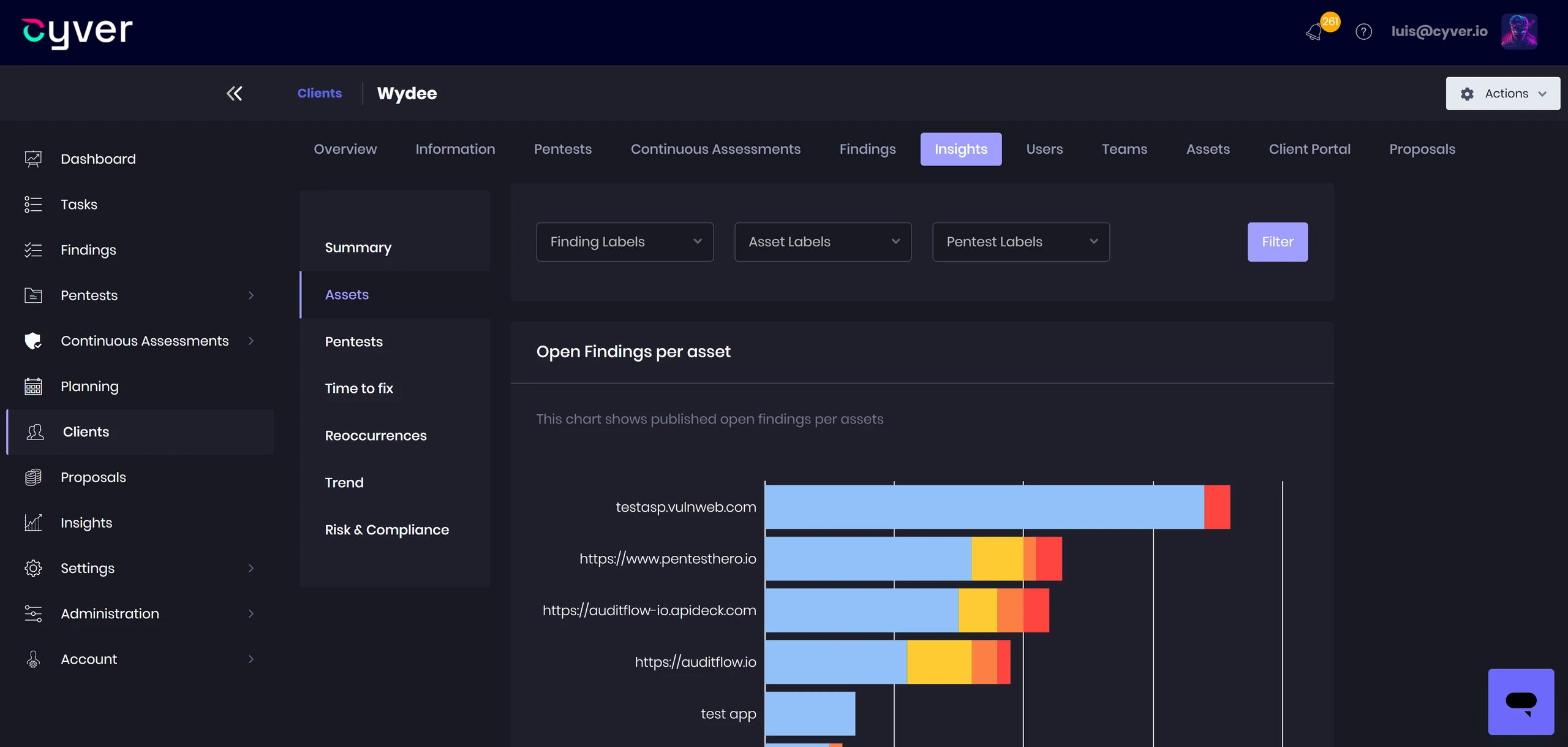Expand the Settings sidebar chevron
Viewport: 1568px width, 747px height.
click(x=251, y=568)
